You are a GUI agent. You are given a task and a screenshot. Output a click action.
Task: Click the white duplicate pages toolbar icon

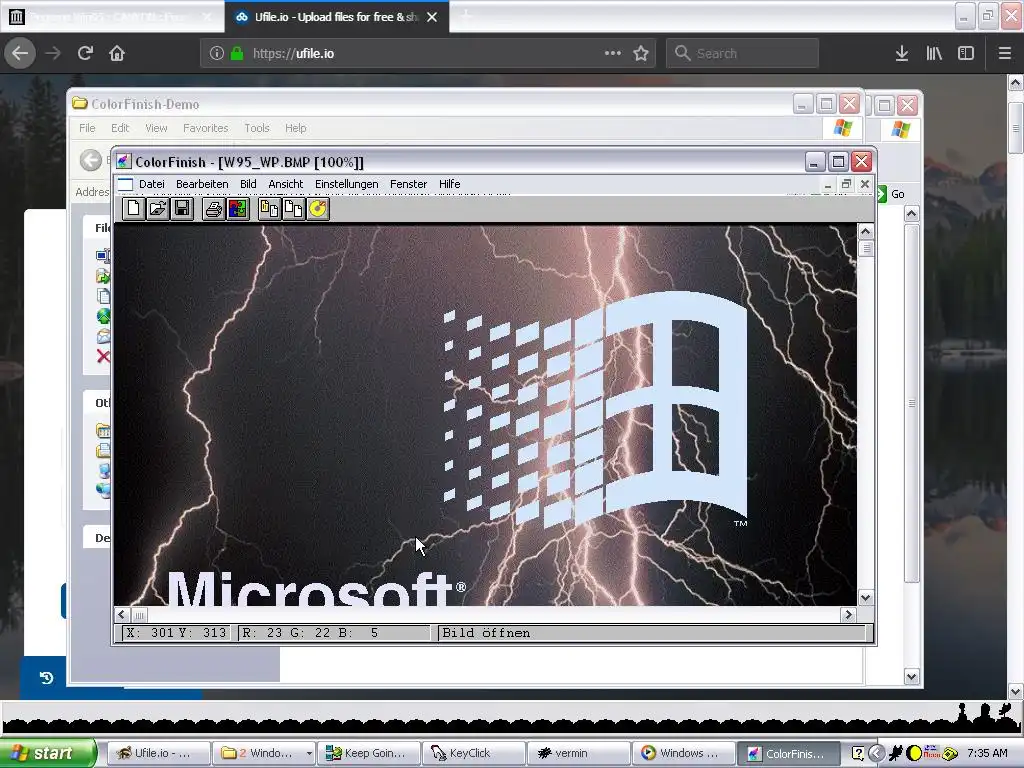coord(293,209)
